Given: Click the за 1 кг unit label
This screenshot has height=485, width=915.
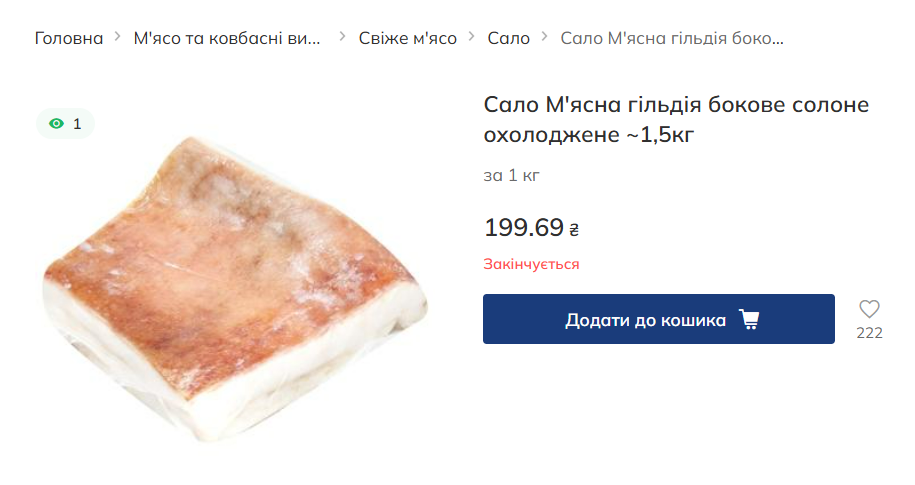Looking at the screenshot, I should 512,176.
